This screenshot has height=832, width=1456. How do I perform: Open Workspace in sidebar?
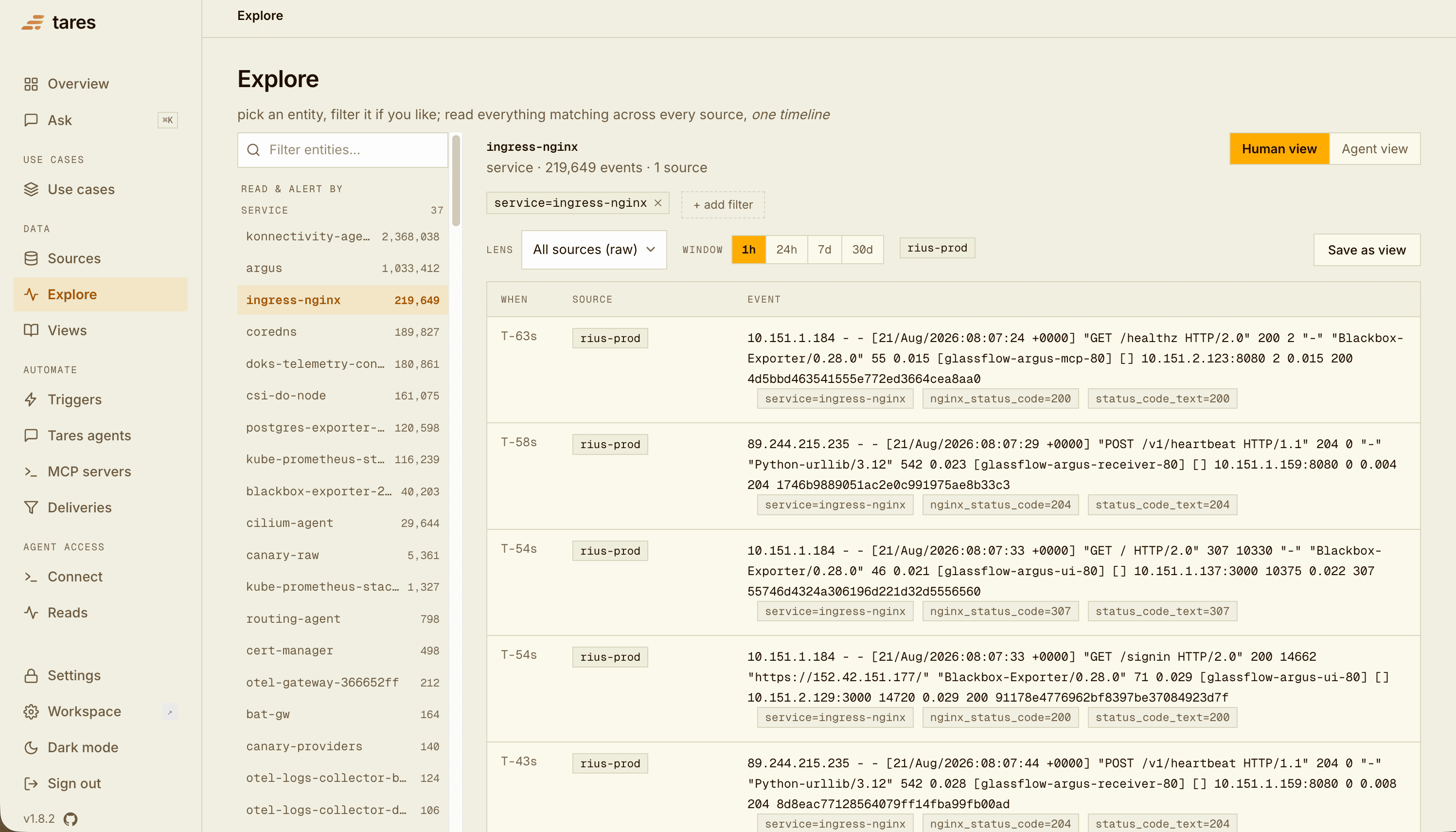[x=101, y=711]
